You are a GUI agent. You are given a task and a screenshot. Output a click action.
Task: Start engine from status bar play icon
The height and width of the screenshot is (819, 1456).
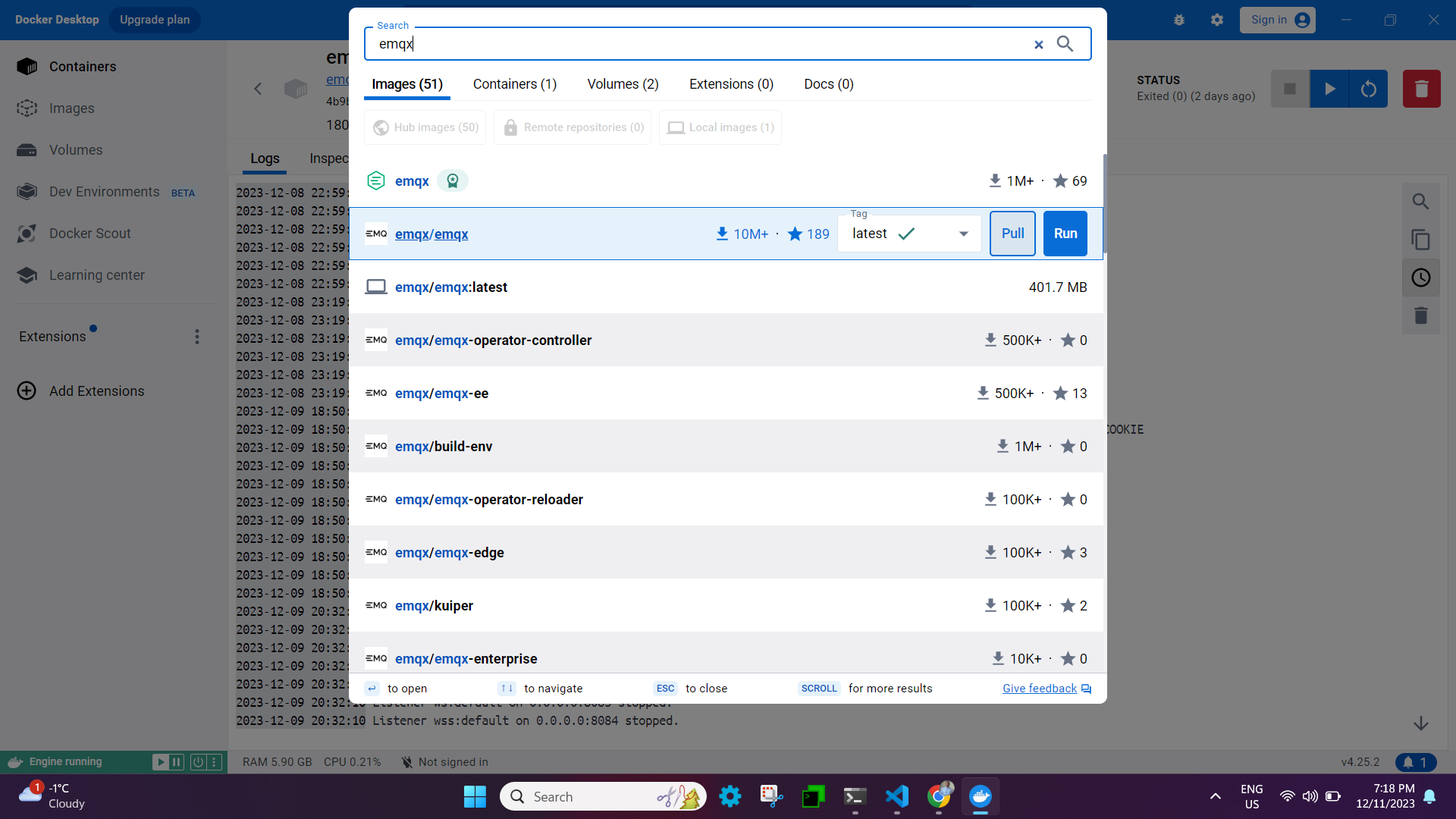159,762
